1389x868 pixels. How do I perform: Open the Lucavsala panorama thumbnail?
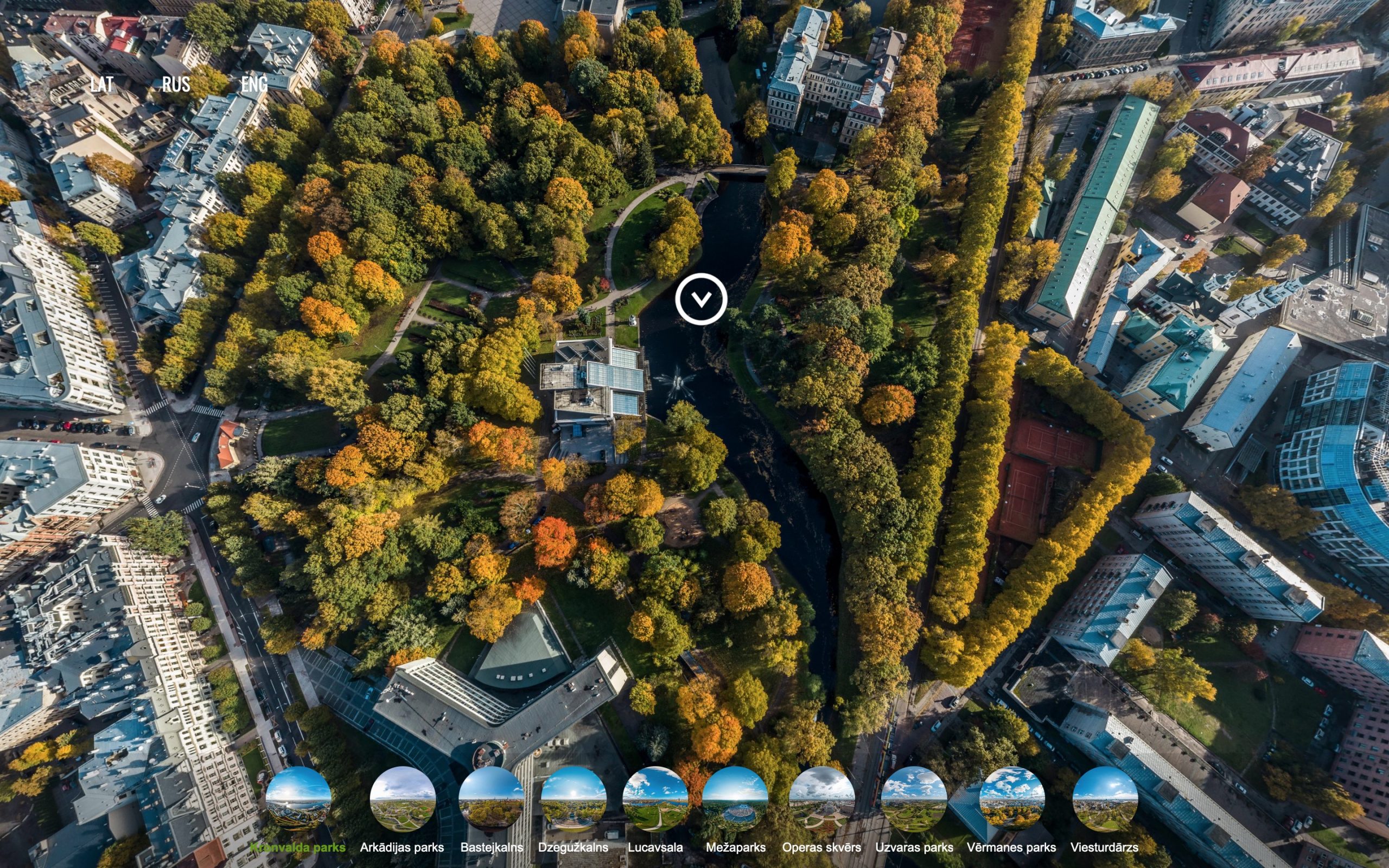pos(655,799)
